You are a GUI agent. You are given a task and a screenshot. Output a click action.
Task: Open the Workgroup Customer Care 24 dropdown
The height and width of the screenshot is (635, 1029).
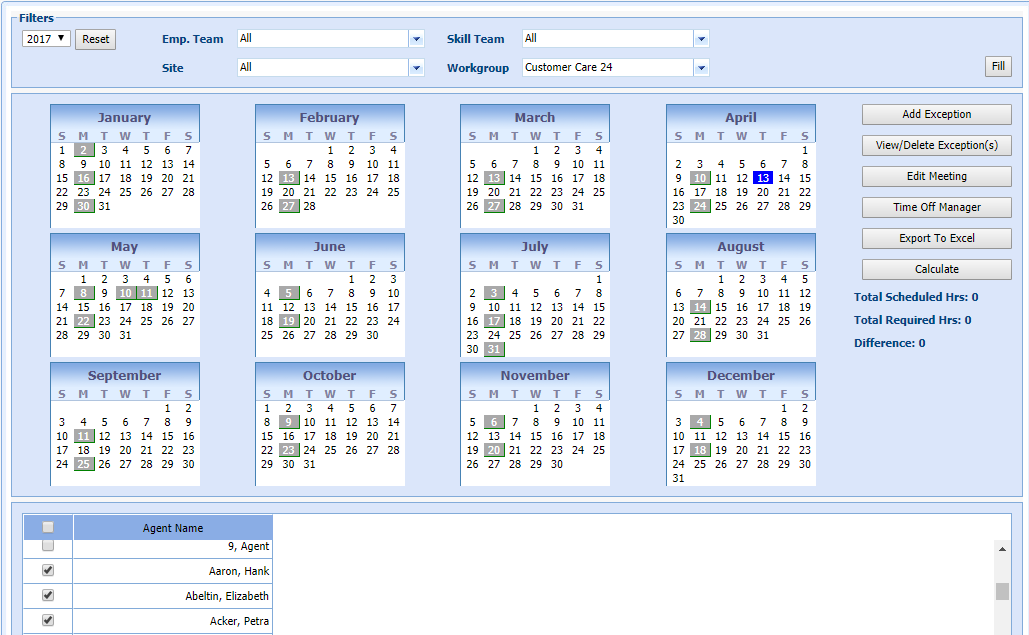[701, 68]
